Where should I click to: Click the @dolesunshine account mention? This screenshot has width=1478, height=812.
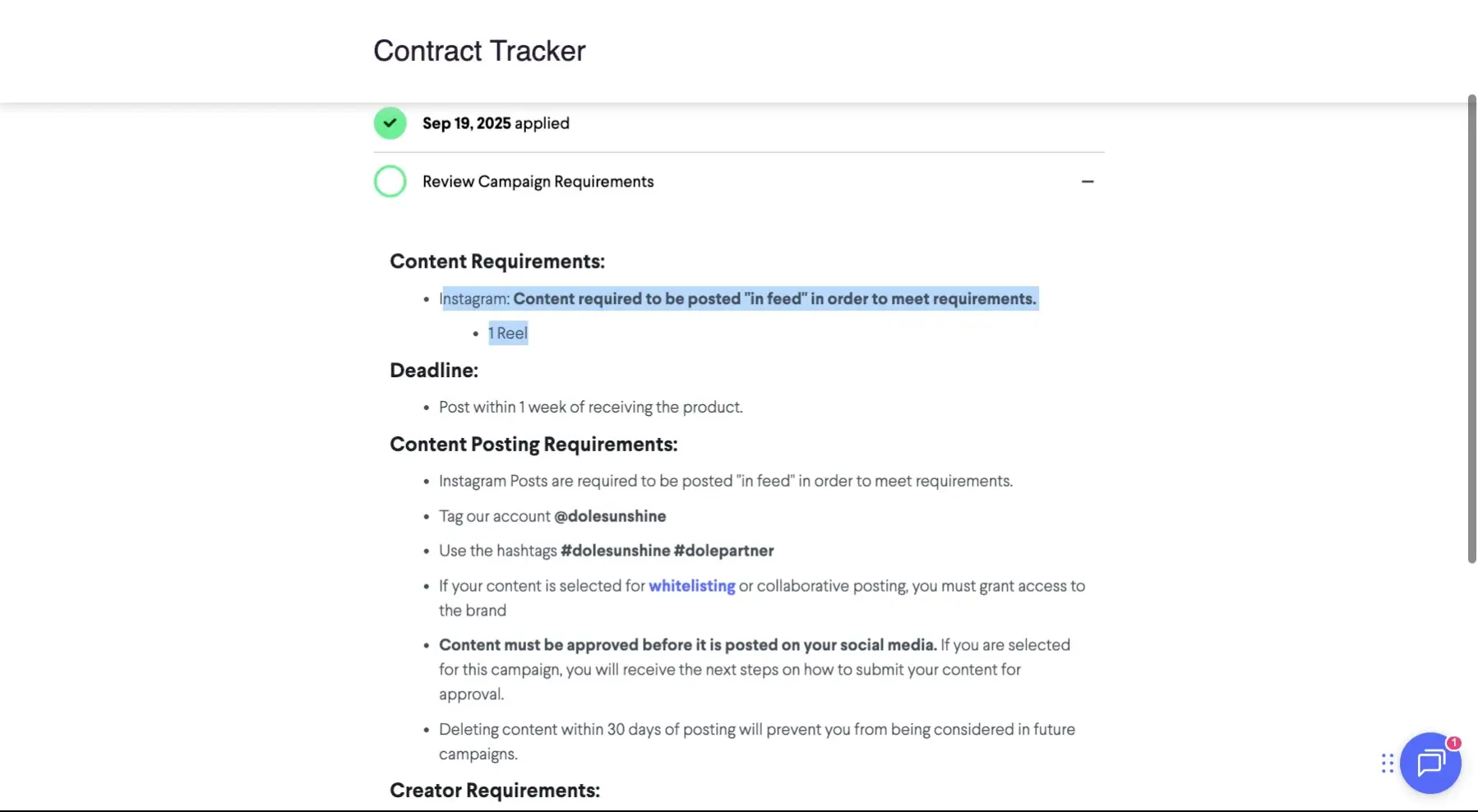pos(611,516)
